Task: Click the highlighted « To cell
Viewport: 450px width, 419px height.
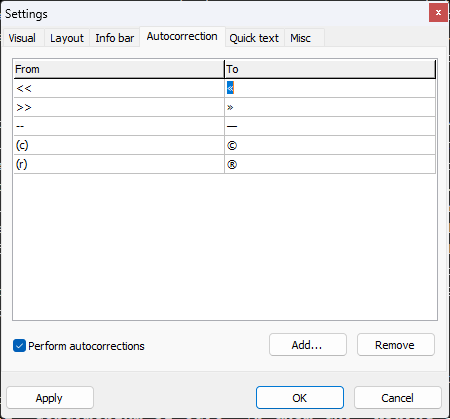Action: pyautogui.click(x=330, y=88)
